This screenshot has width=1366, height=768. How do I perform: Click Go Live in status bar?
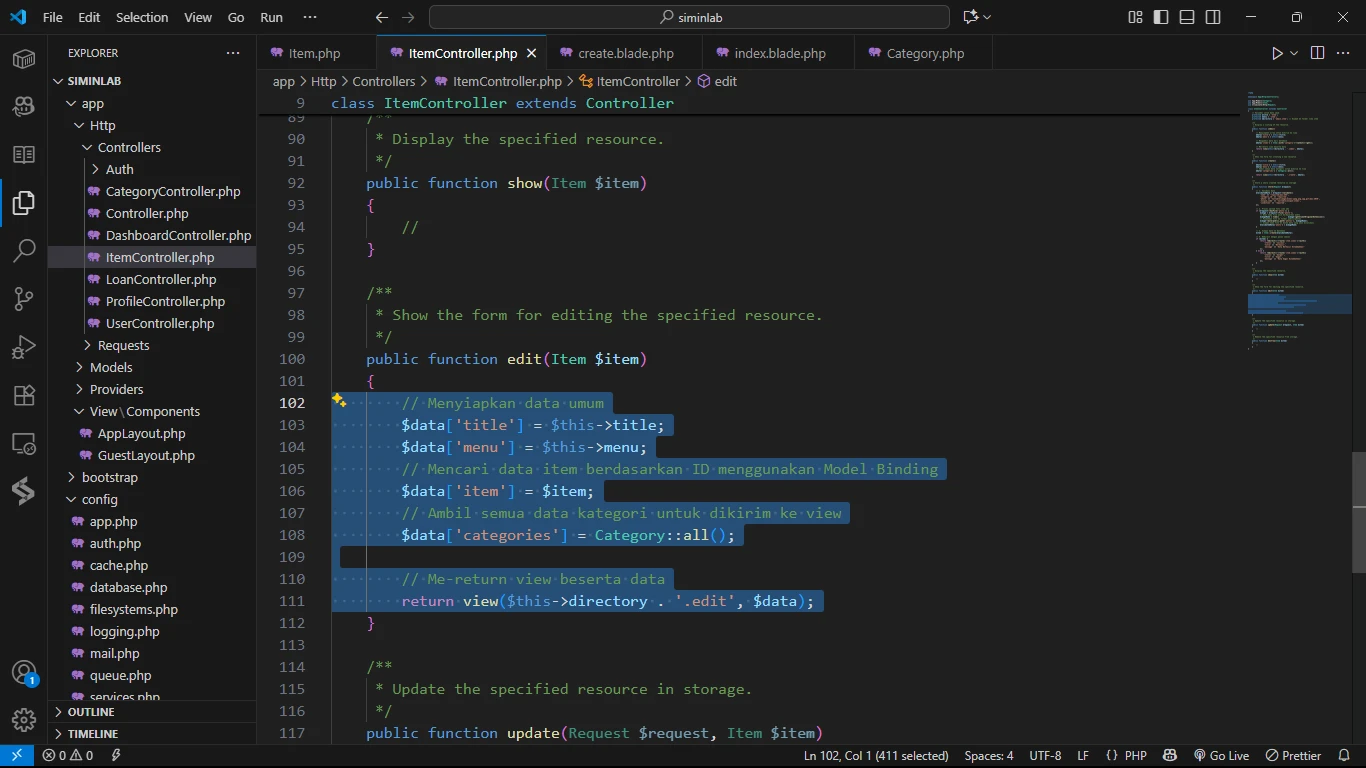click(1221, 756)
